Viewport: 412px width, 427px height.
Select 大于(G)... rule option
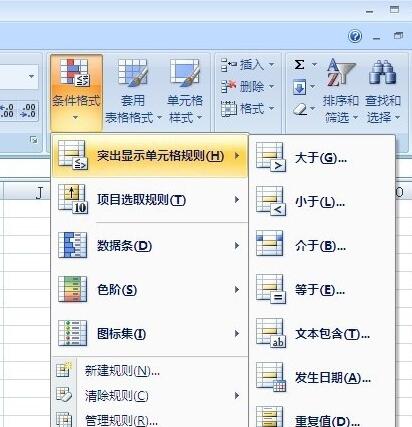click(322, 157)
